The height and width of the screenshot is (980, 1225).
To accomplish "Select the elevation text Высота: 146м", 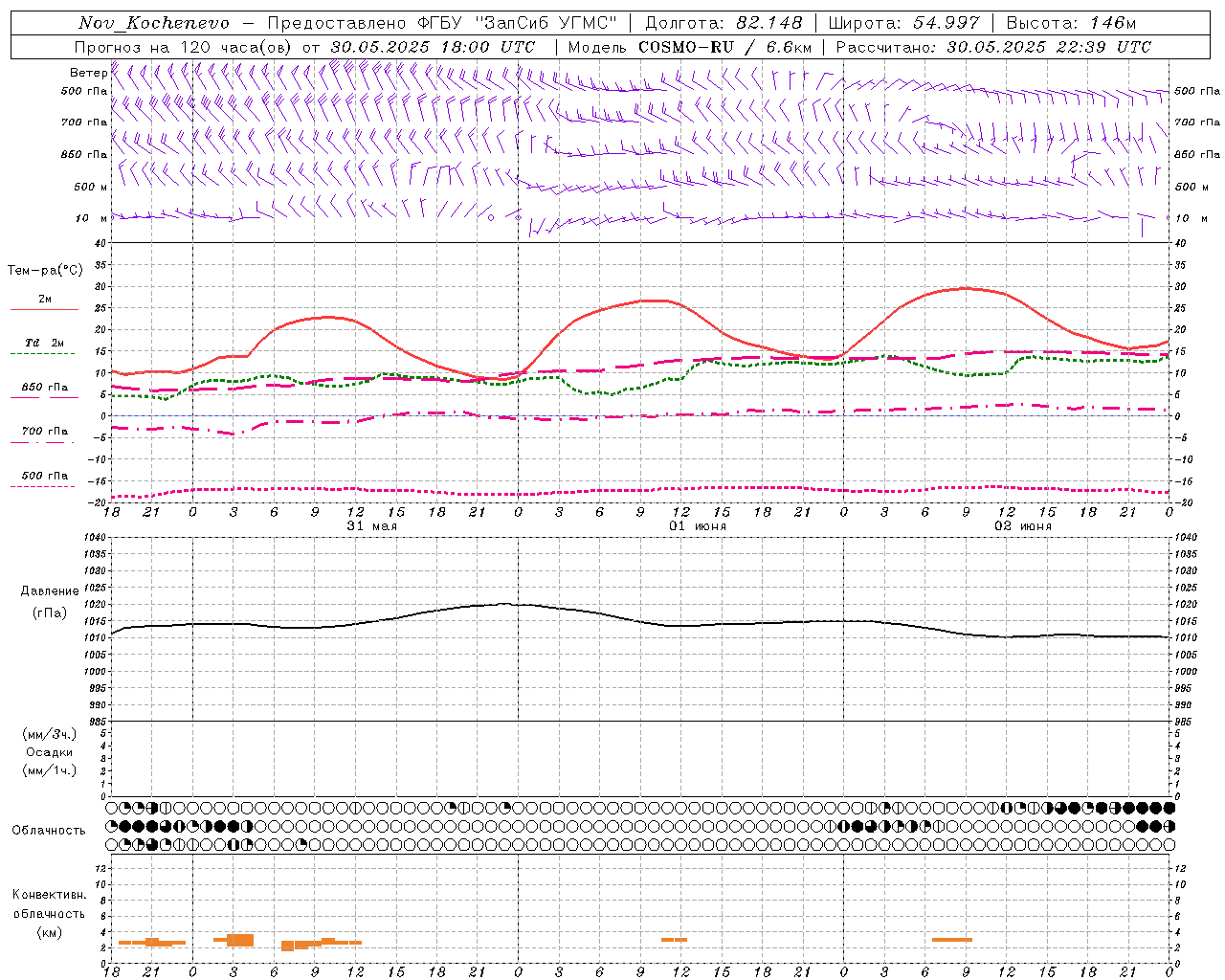I will tap(1071, 23).
